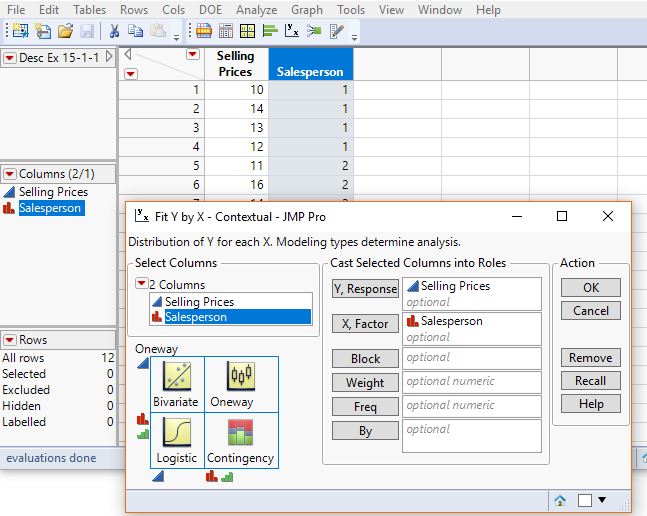647x516 pixels.
Task: Click the blue continuous icon below the Bivariate column
Action: [x=158, y=477]
